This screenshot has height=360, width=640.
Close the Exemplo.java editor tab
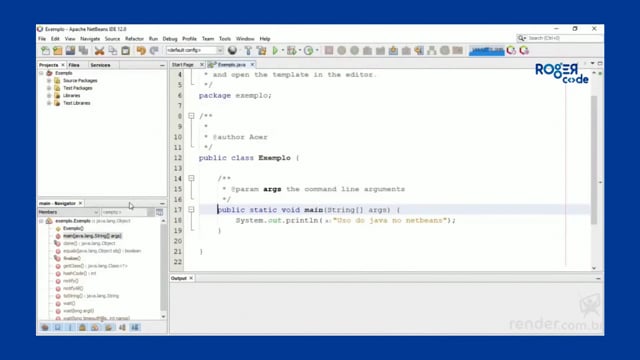[x=252, y=64]
